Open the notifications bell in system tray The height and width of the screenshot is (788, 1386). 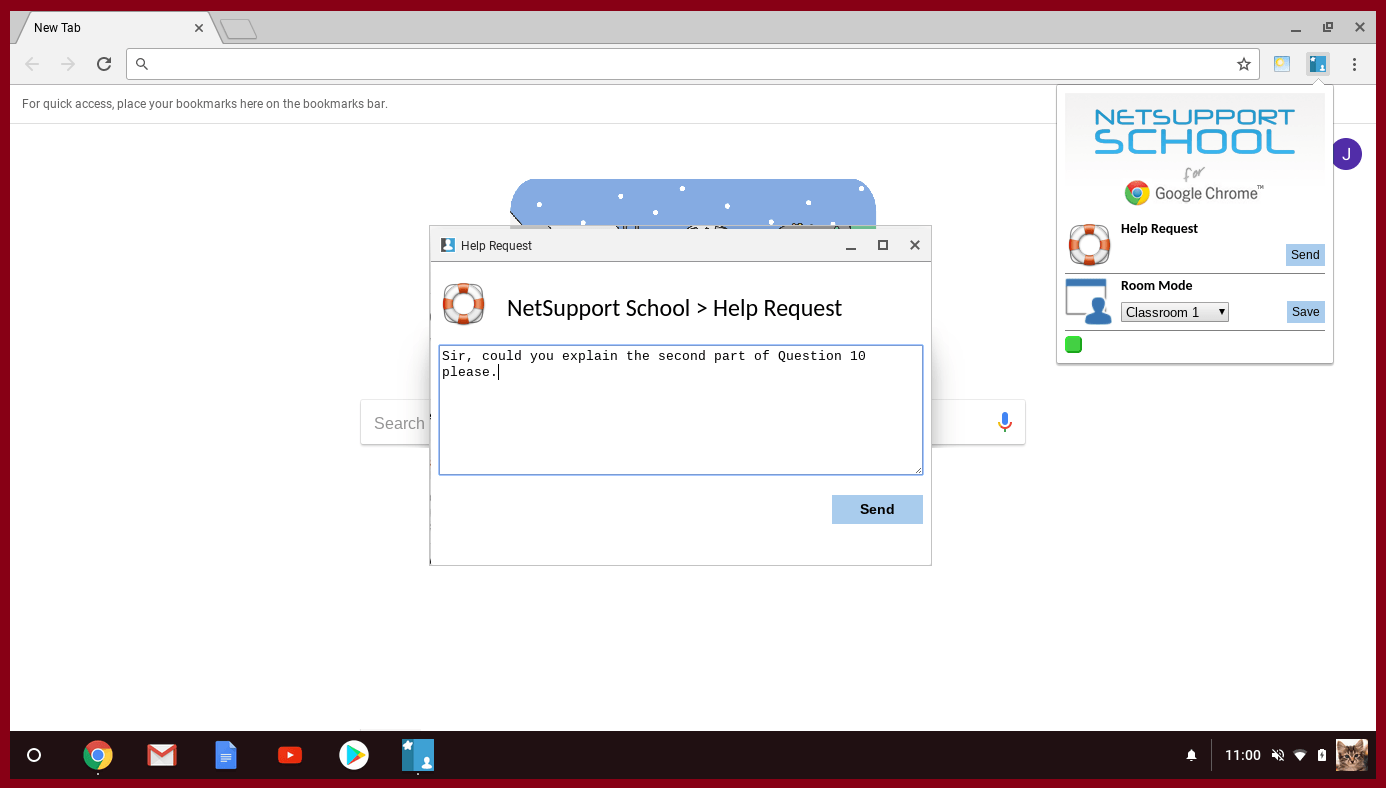[1191, 755]
